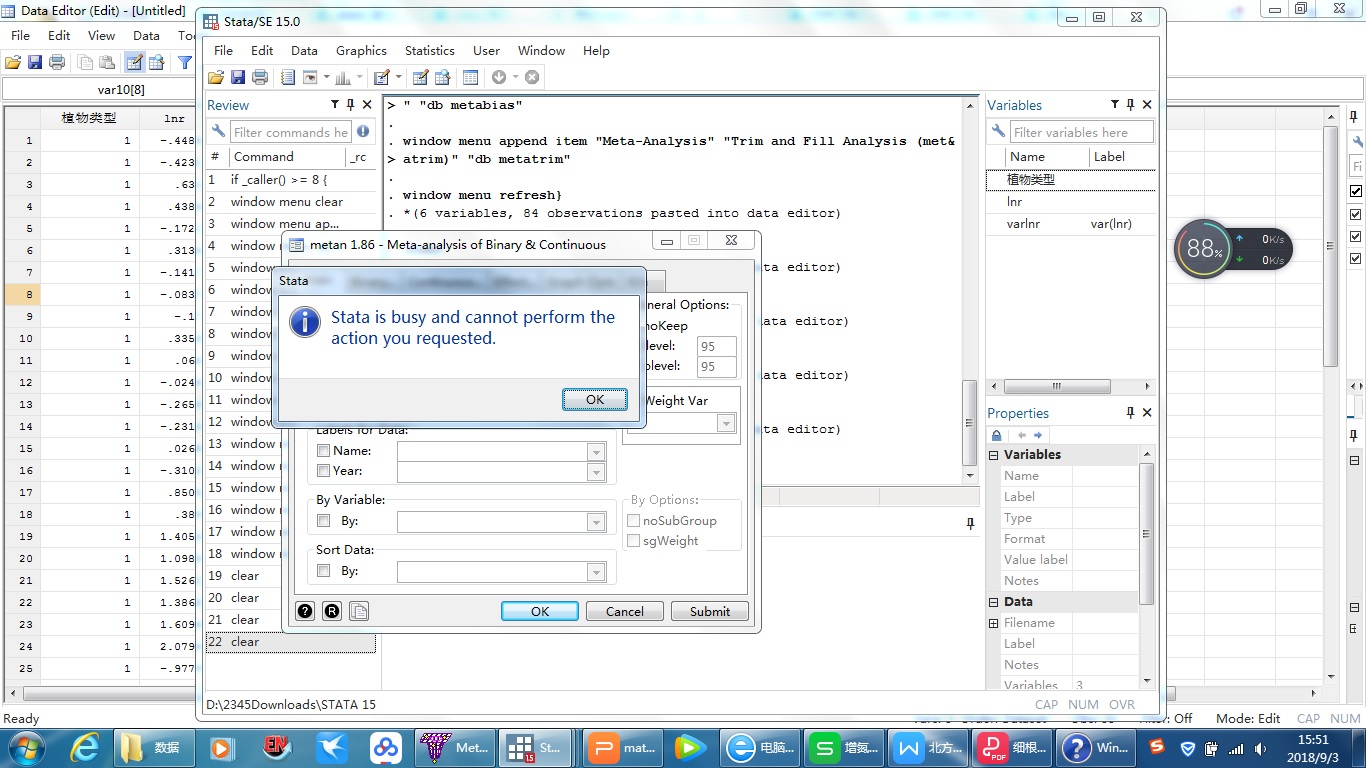Collapse the Variables section in Properties
1366x768 pixels.
click(x=994, y=455)
